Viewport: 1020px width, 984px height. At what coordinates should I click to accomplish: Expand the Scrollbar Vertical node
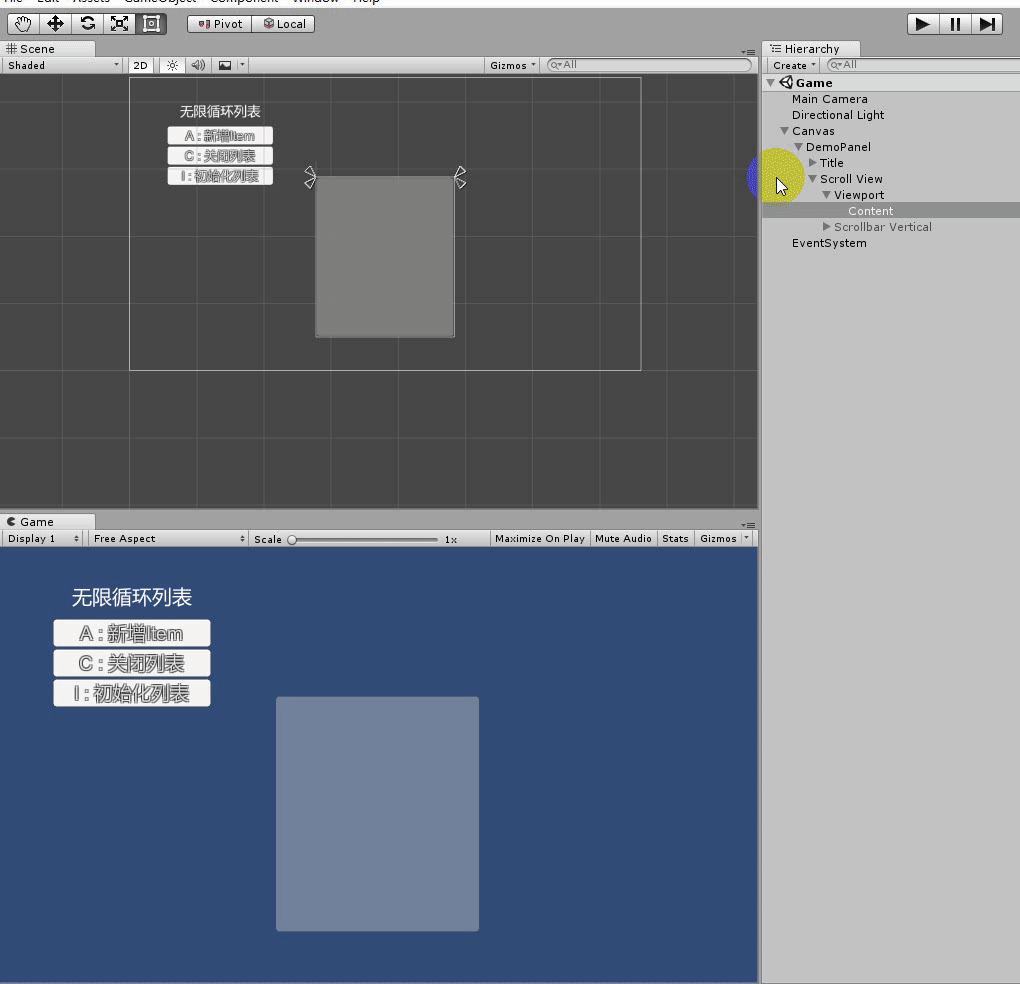tap(827, 226)
